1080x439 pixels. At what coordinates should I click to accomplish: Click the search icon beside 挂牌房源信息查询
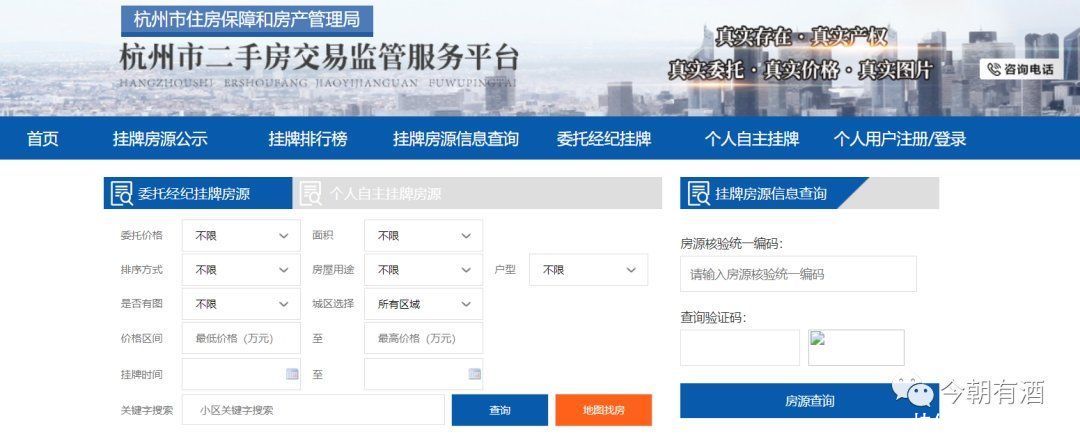click(698, 193)
